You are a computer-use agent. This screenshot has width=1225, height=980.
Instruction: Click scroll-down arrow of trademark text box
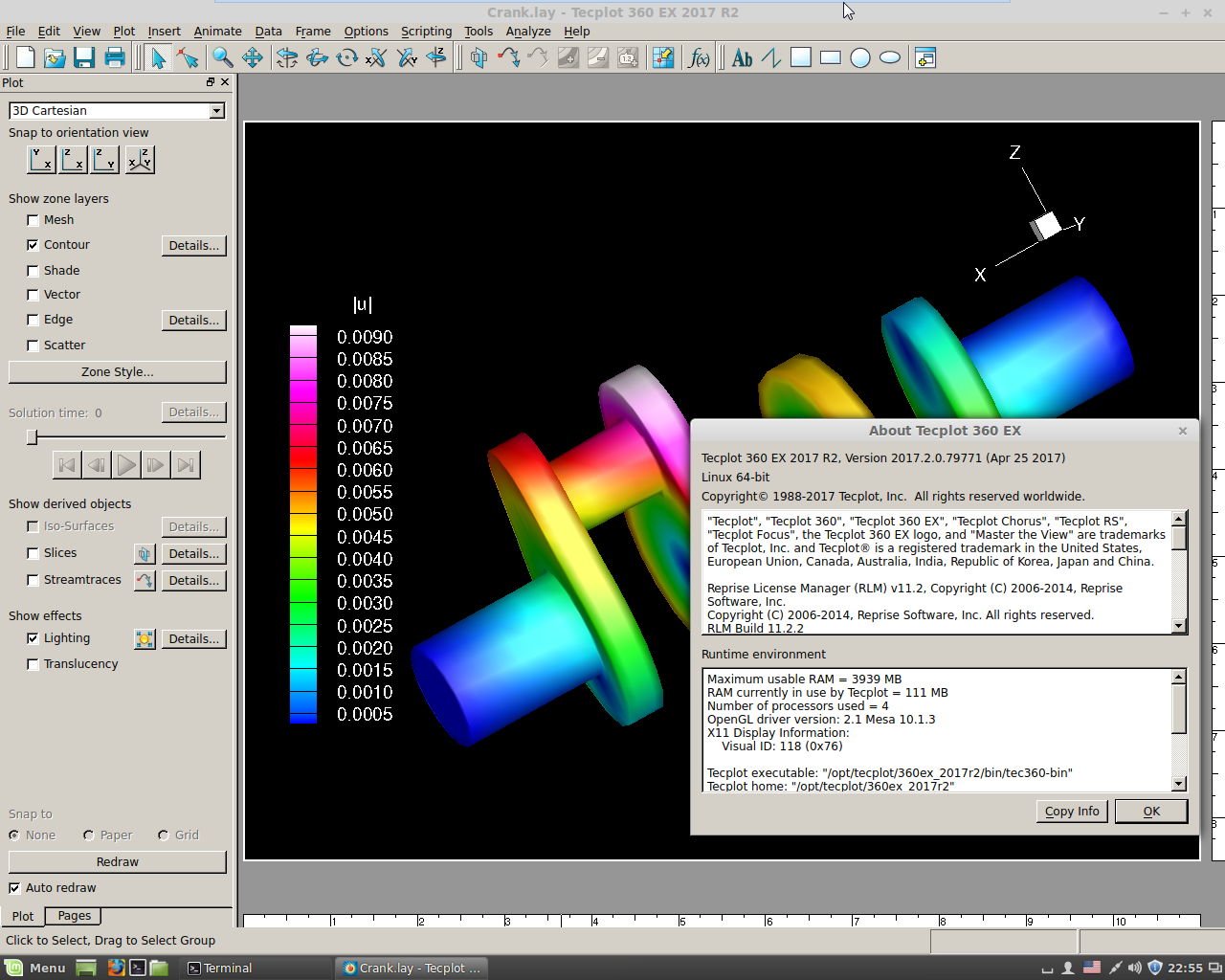point(1179,626)
